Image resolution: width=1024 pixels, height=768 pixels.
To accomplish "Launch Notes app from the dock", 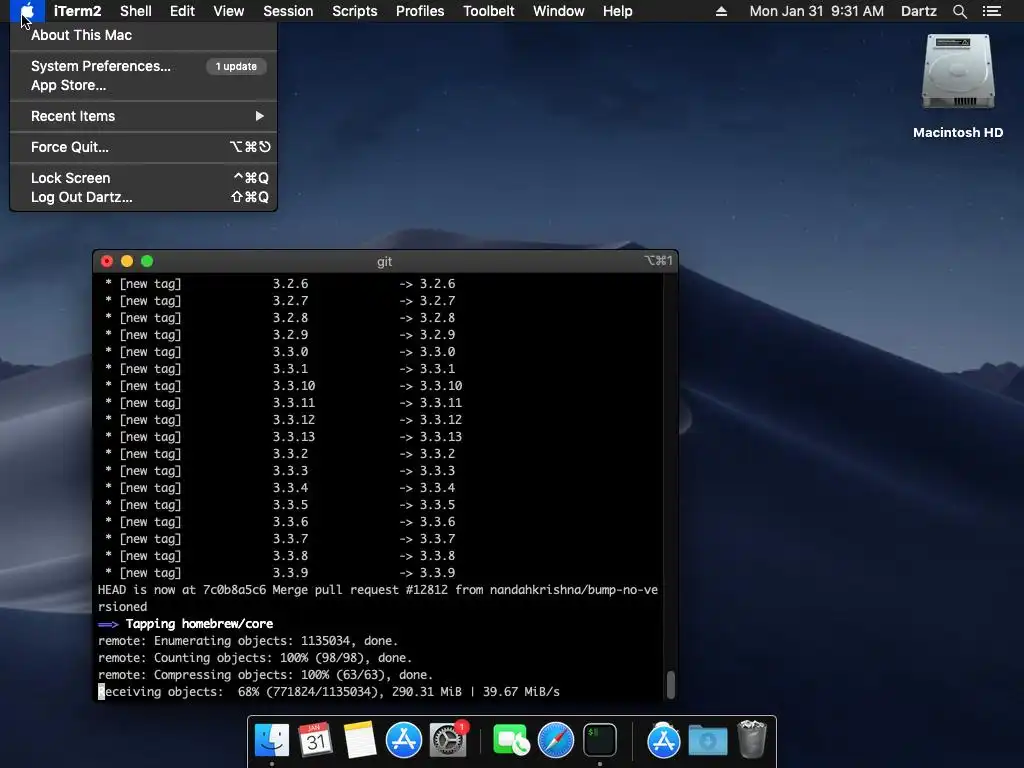I will (360, 740).
